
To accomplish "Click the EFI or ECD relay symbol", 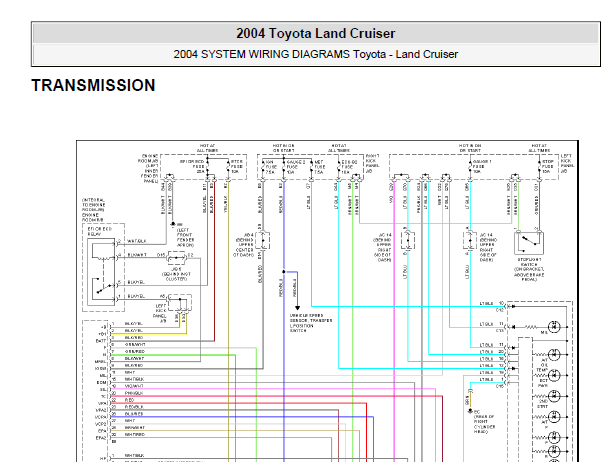I will 101,272.
